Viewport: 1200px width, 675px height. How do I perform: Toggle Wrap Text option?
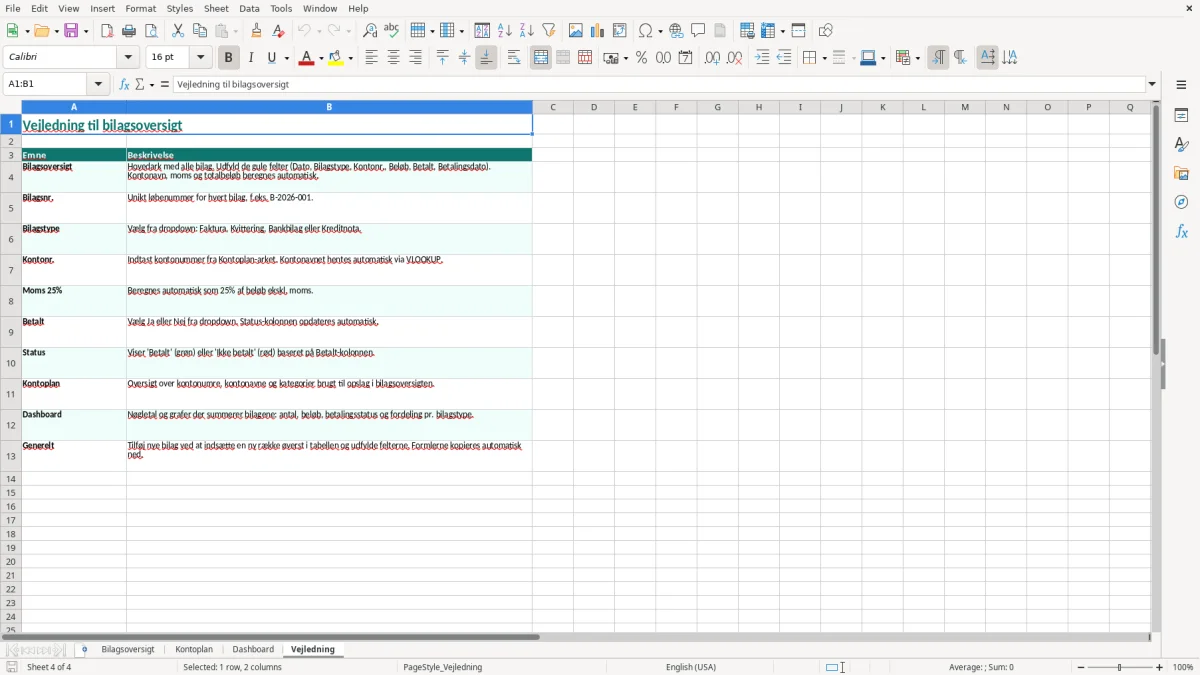tap(514, 58)
